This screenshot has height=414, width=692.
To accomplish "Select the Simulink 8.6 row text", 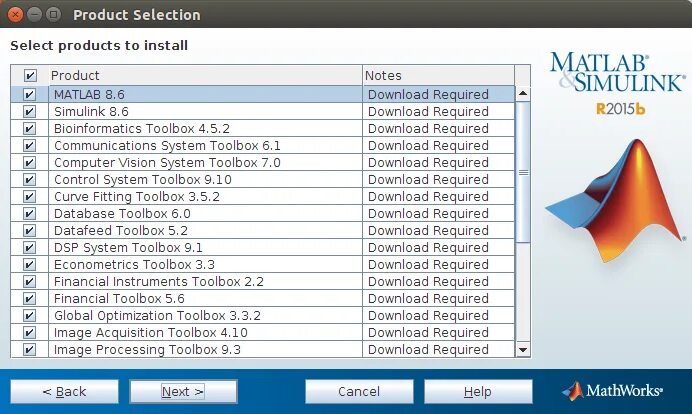I will (91, 111).
